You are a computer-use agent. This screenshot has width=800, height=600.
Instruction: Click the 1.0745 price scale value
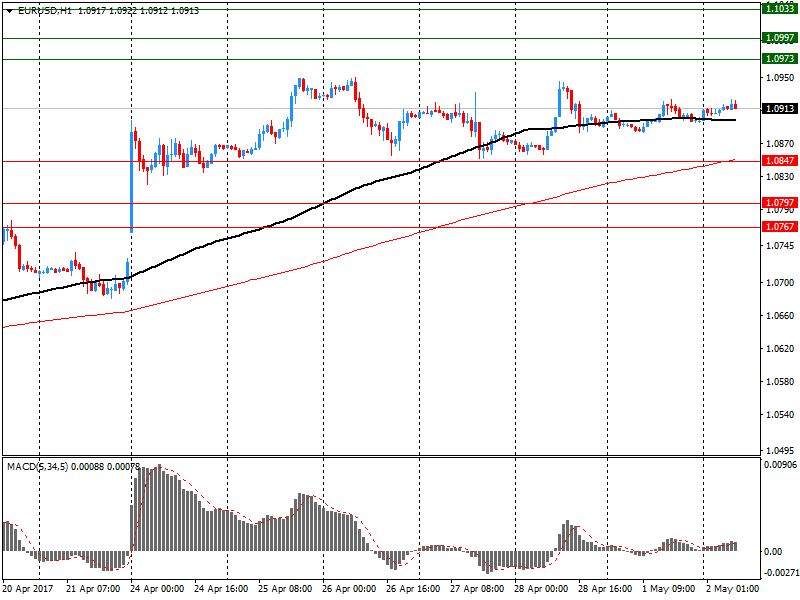click(780, 246)
